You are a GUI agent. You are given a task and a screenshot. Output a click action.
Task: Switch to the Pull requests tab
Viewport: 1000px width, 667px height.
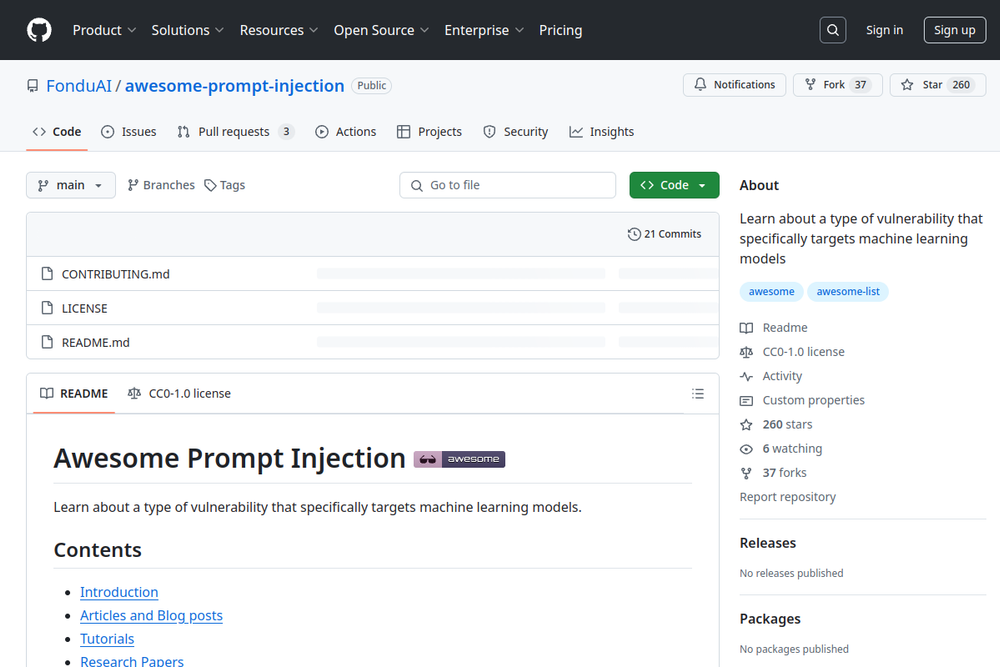[x=236, y=131]
